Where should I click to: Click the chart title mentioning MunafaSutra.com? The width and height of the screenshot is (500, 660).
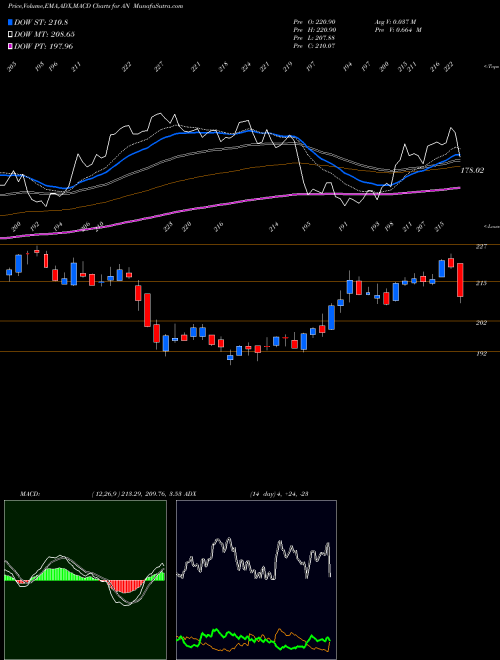tap(96, 6)
